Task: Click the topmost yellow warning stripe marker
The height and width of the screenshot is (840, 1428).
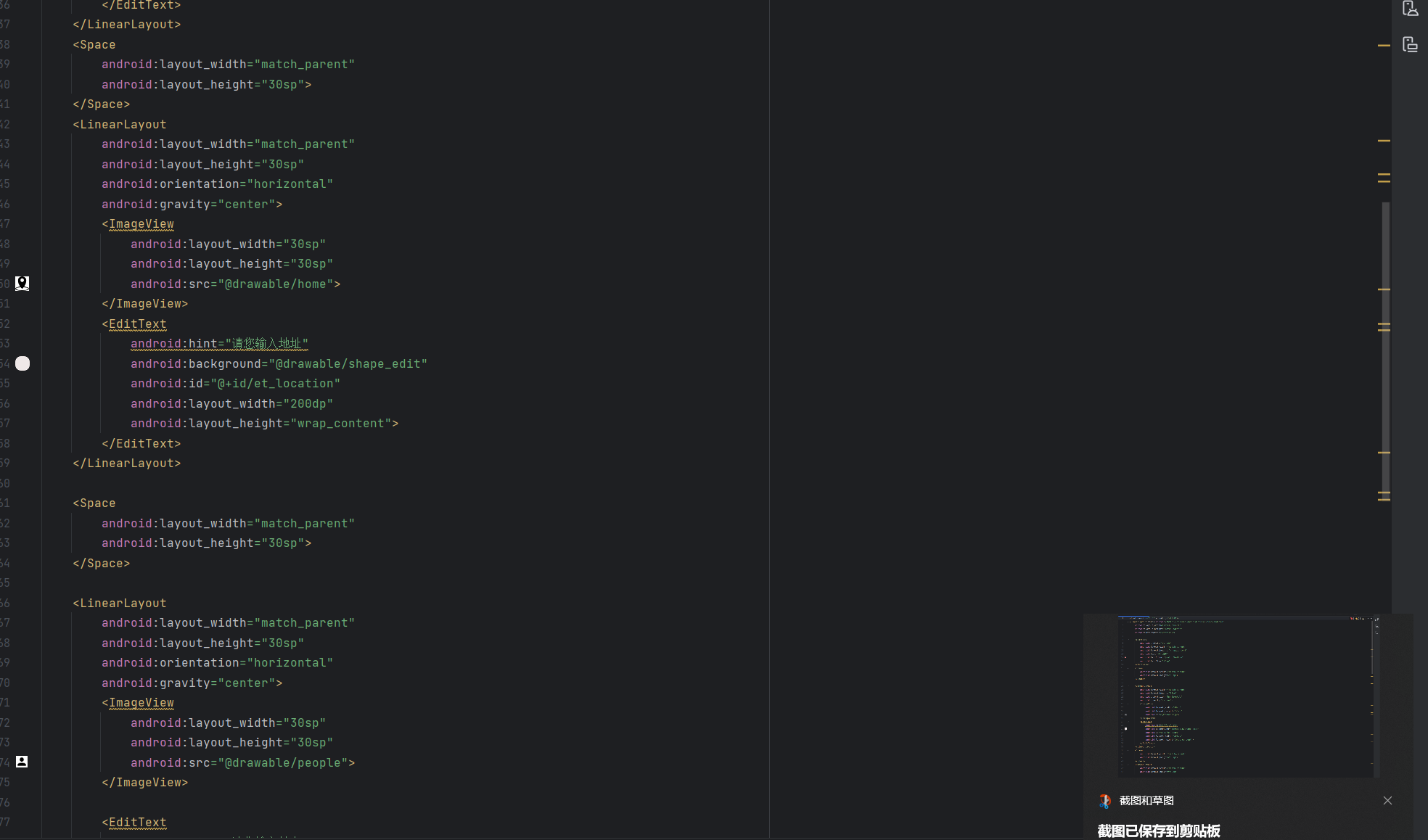Action: coord(1384,46)
